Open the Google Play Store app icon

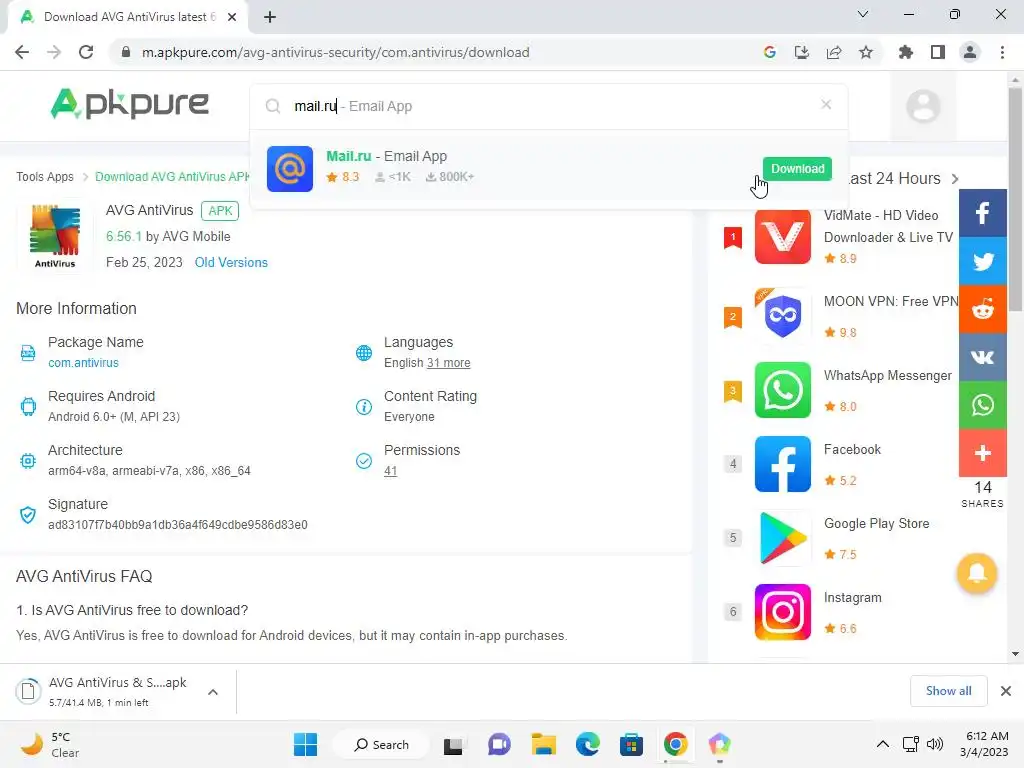[782, 538]
